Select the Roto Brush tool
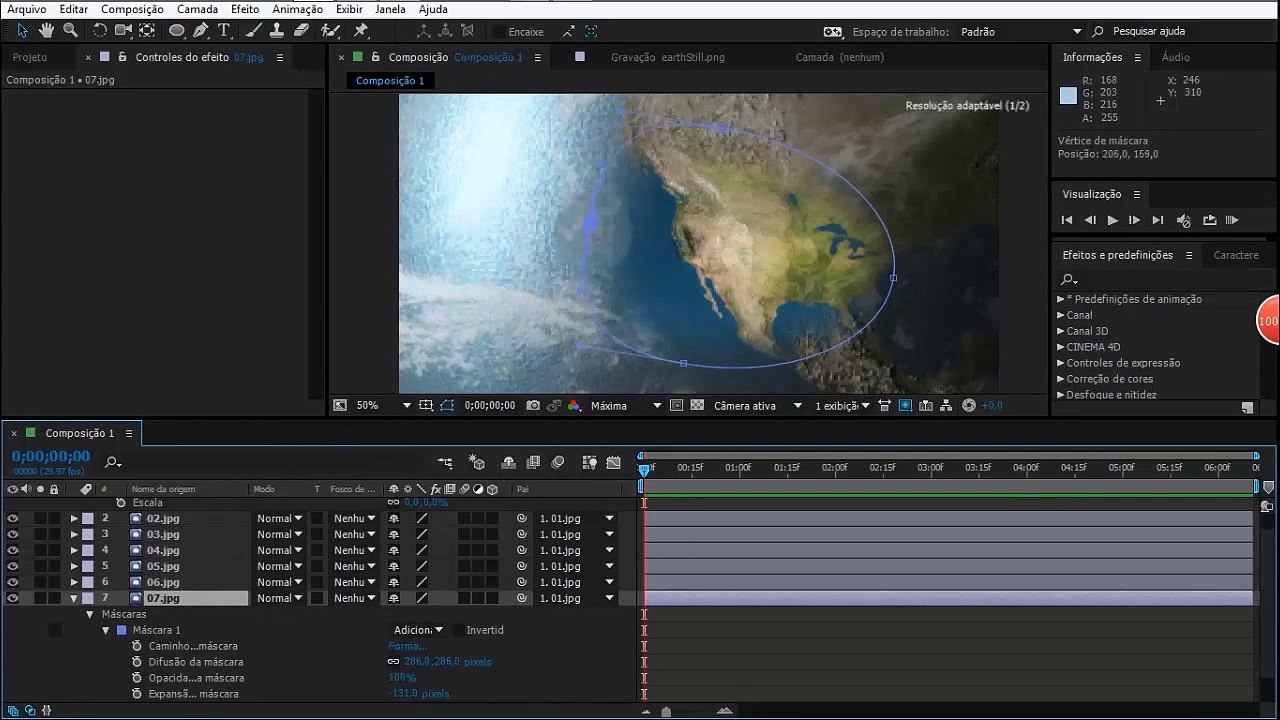Image resolution: width=1280 pixels, height=720 pixels. (331, 31)
